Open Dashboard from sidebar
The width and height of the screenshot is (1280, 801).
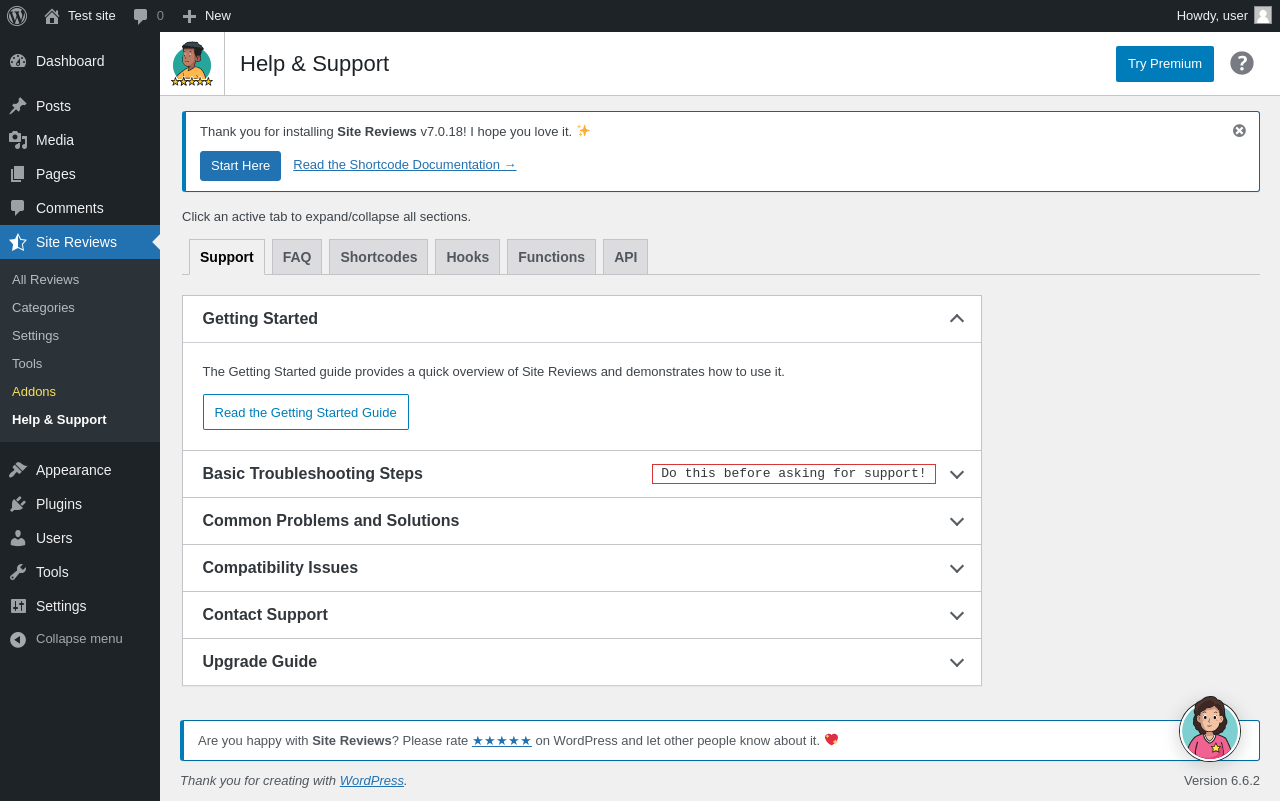coord(70,61)
